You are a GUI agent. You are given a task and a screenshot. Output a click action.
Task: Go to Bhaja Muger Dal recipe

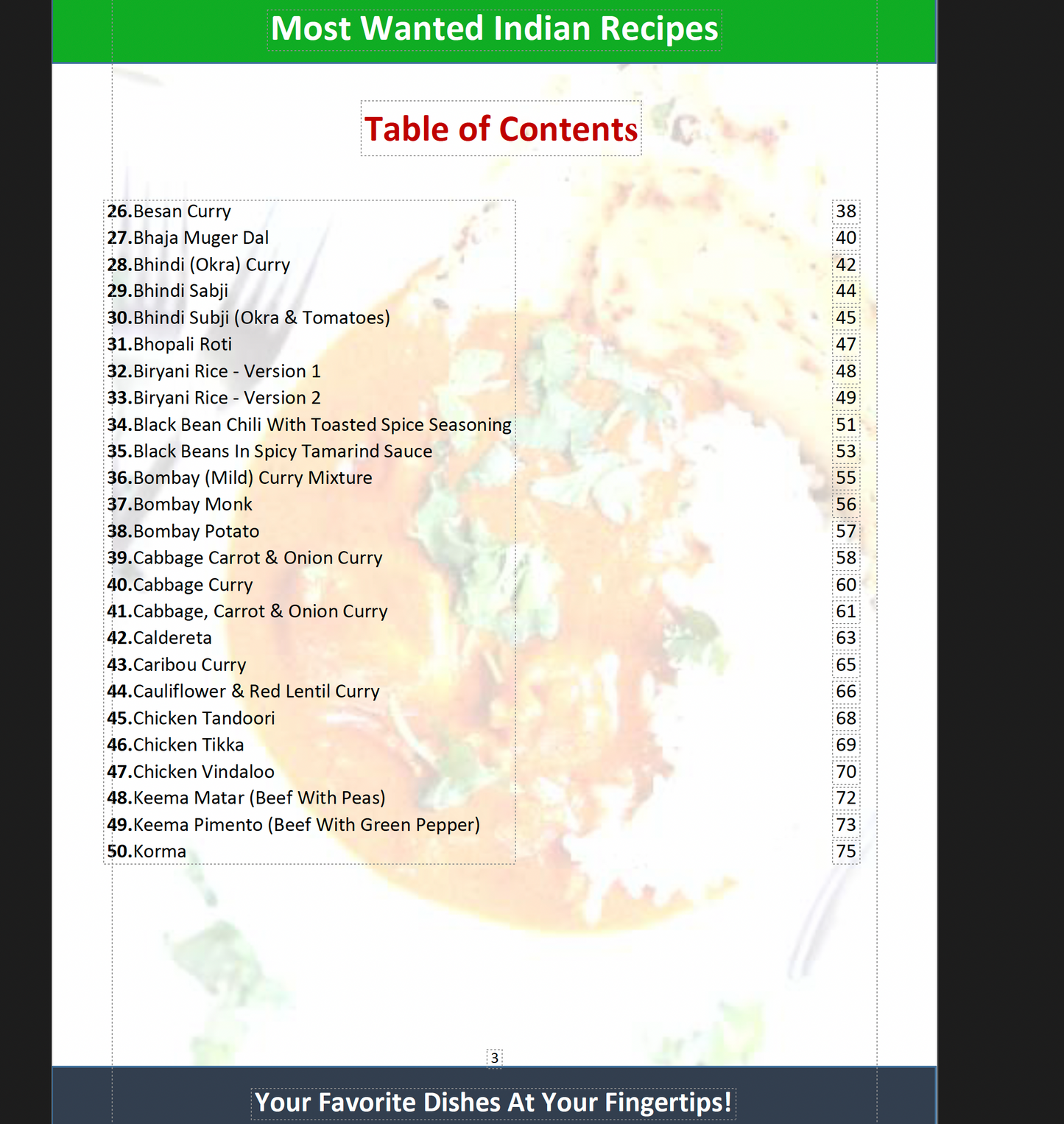tap(189, 238)
